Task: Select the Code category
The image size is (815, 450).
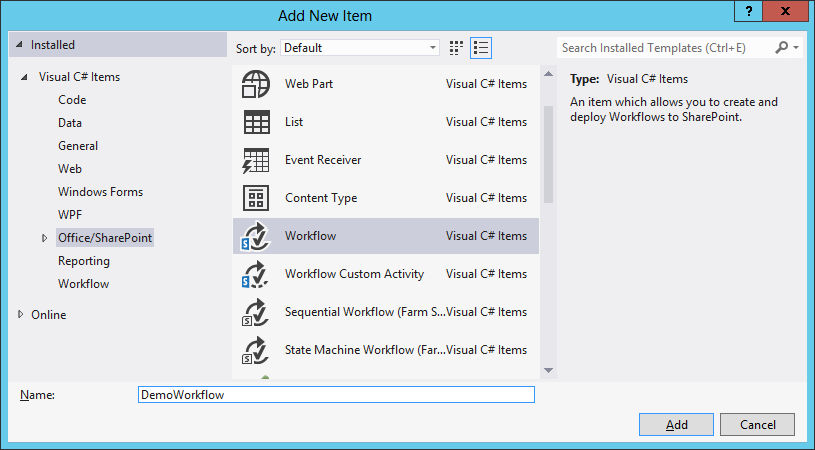Action: 72,100
